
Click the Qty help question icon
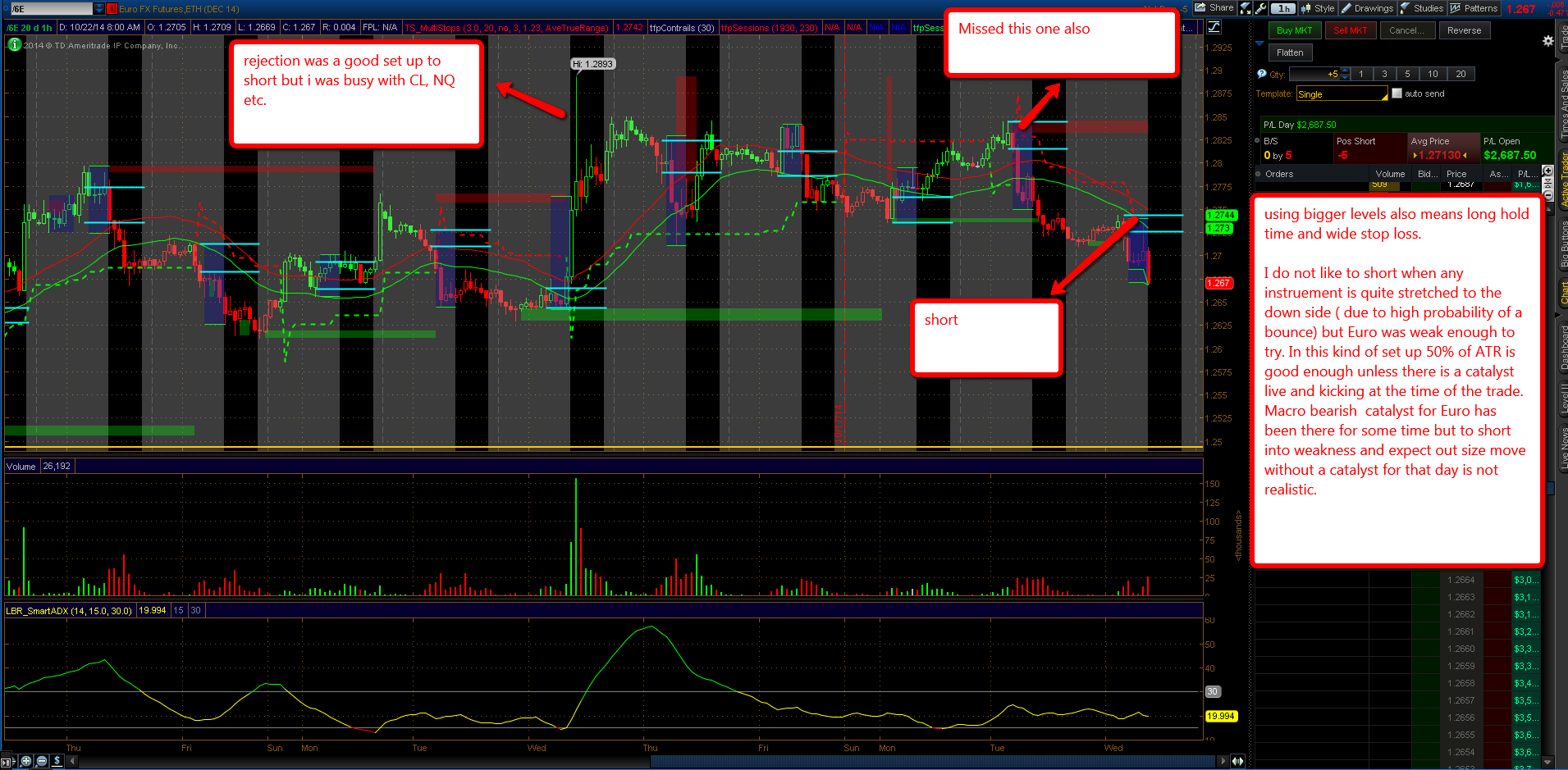coord(1262,74)
